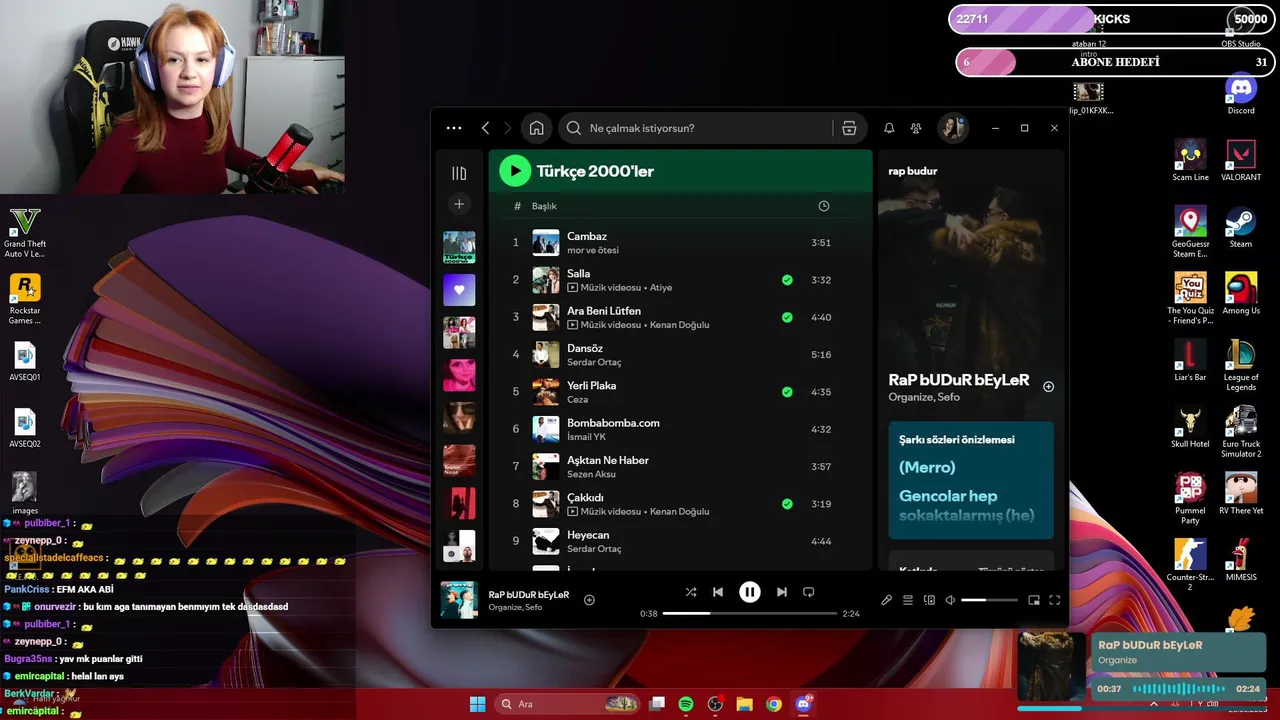Open Steam desktop shortcut

(x=1241, y=227)
